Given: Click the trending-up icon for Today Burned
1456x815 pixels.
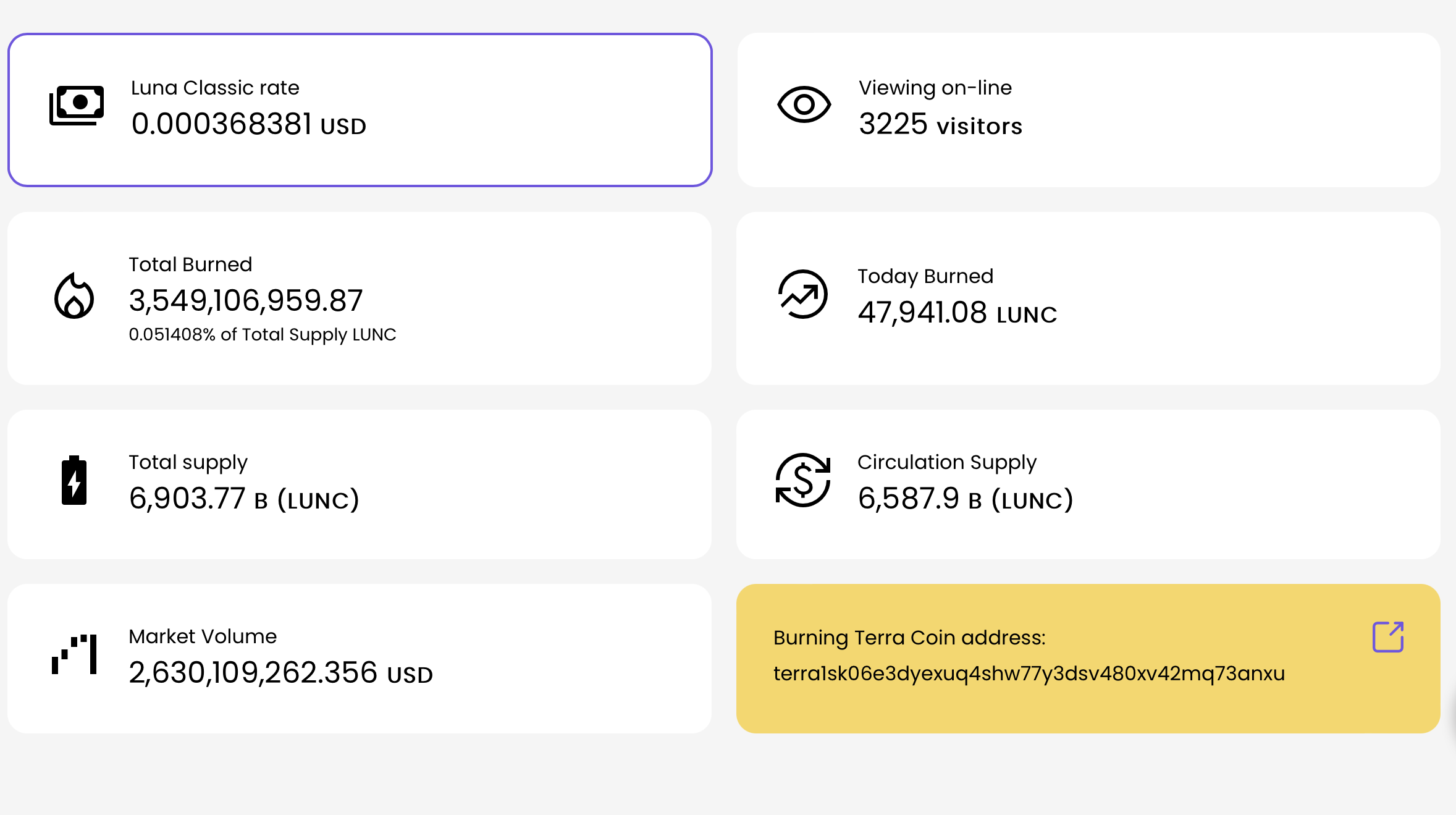Looking at the screenshot, I should click(802, 294).
